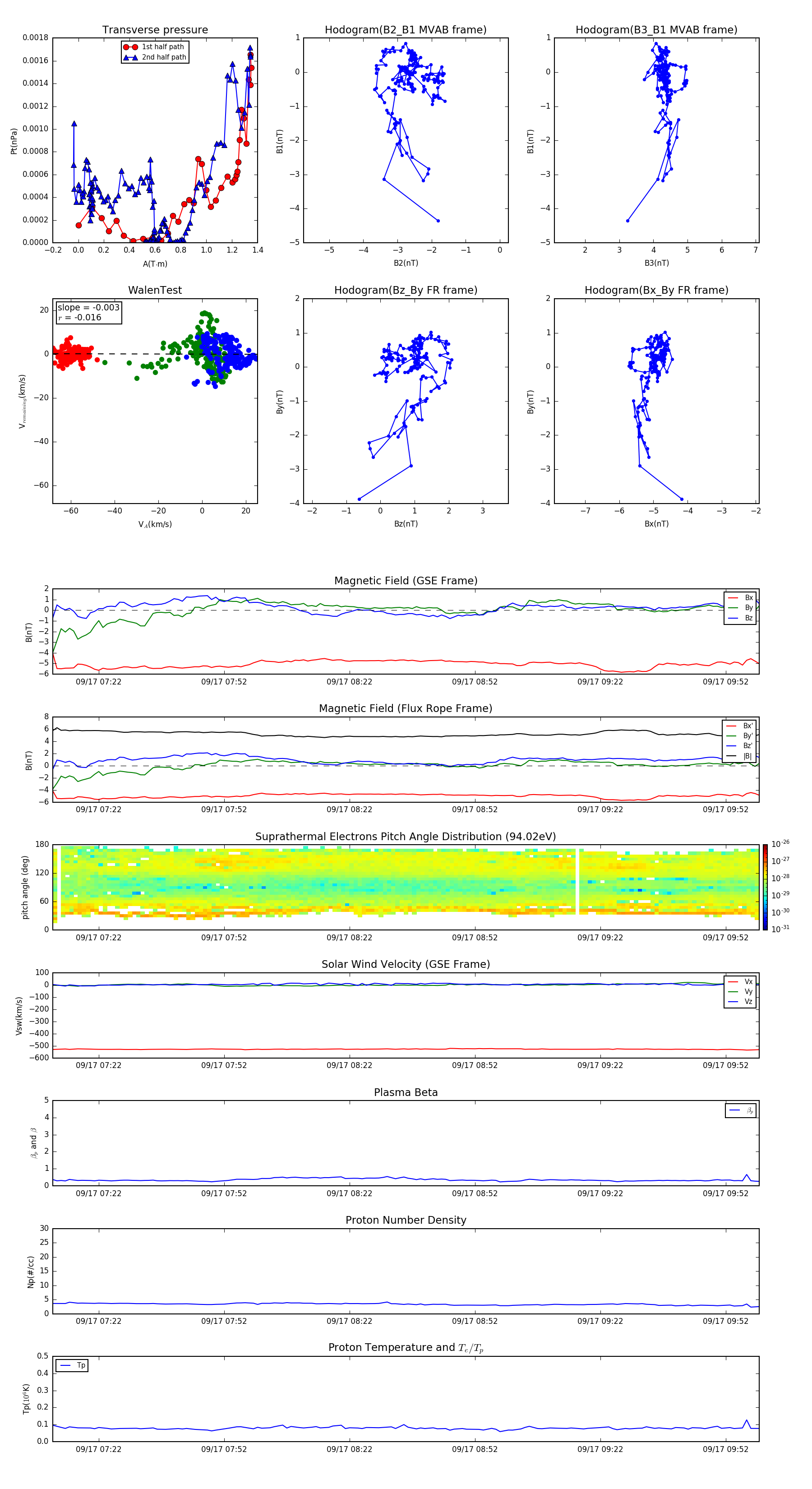This screenshot has height=1489, width=812.
Task: Click "09/17 07:22" tick under GSE magnetic field plot
Action: pyautogui.click(x=98, y=681)
